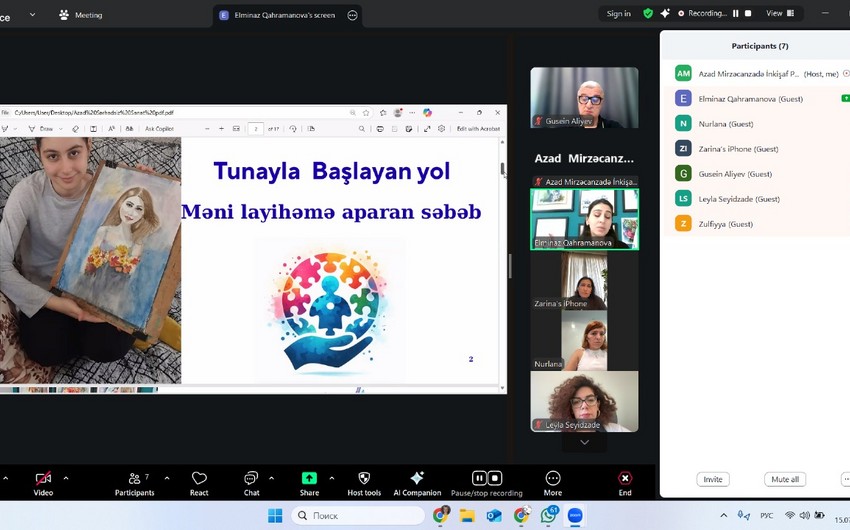Open File Explorer from the taskbar
Screen dimensions: 850x530
pos(467,515)
